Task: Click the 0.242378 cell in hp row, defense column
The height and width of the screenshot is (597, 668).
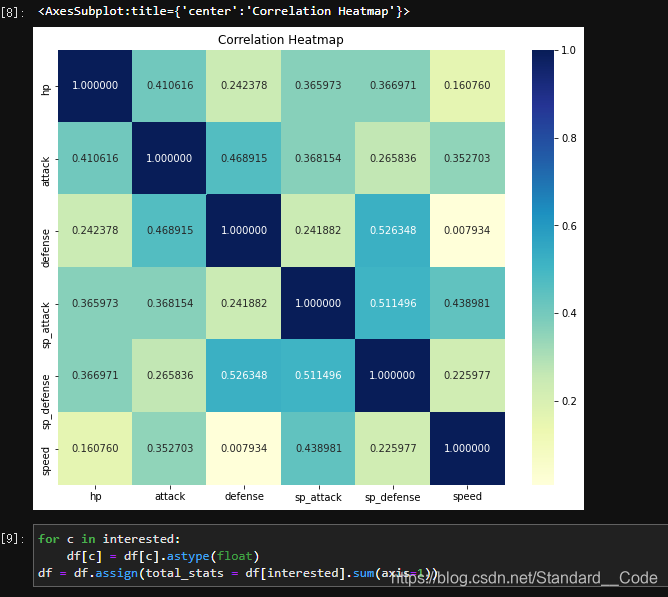Action: (244, 86)
